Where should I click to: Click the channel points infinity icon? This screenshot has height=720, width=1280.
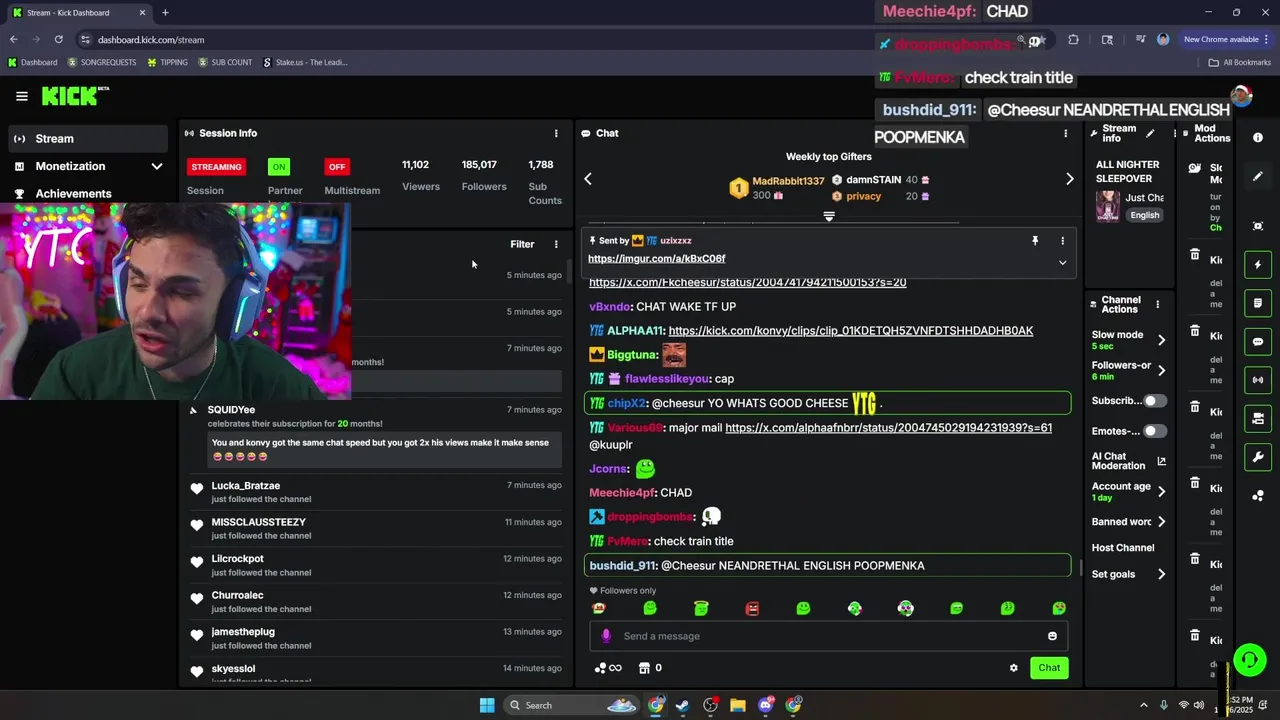click(x=608, y=668)
